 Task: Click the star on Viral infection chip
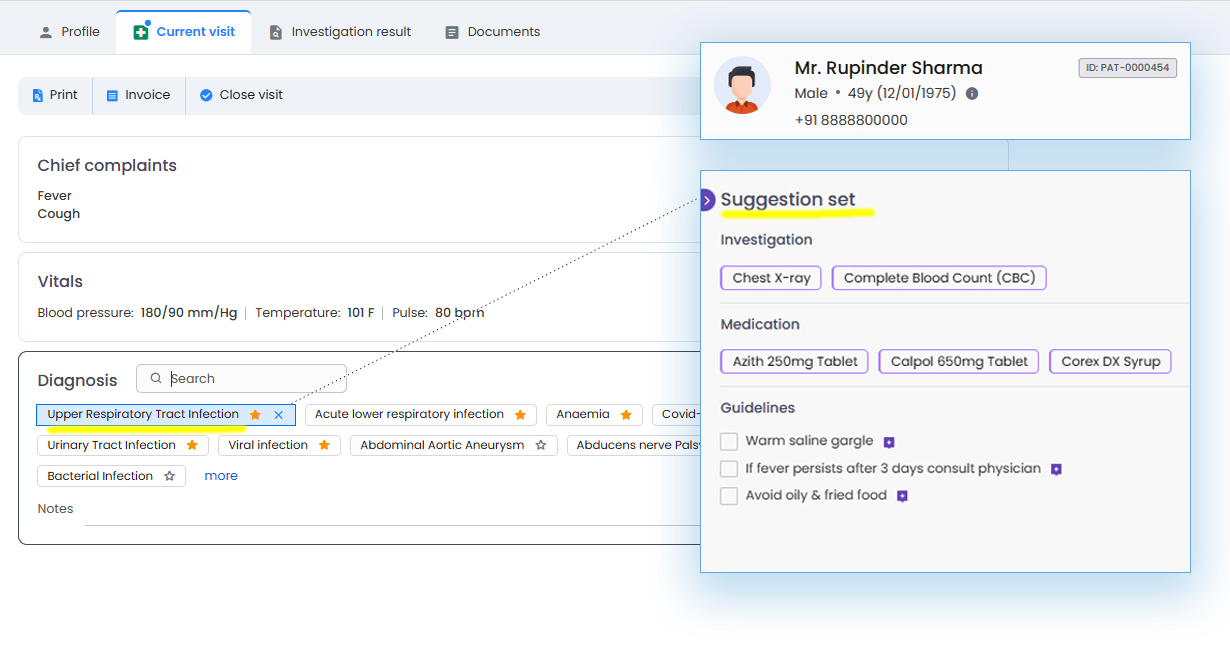click(324, 445)
